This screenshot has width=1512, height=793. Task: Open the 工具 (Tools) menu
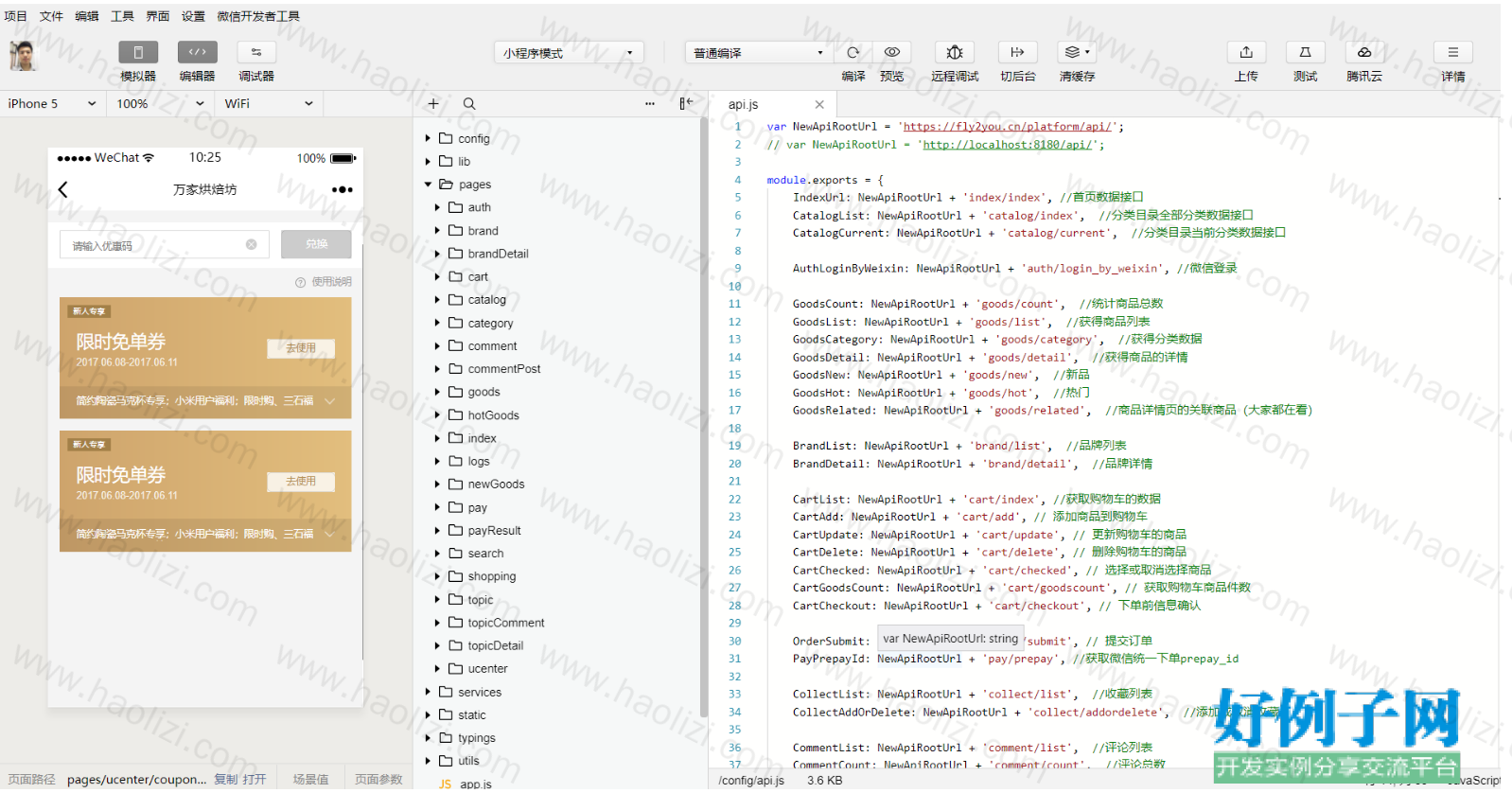122,16
